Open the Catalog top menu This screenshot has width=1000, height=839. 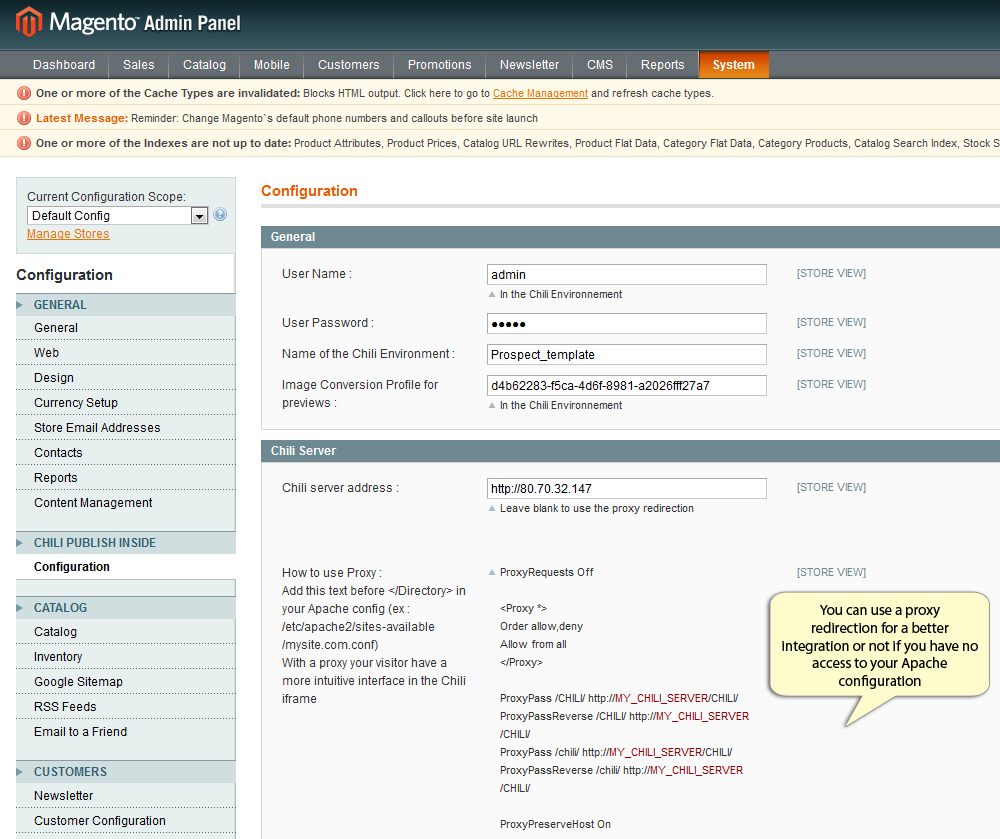click(x=204, y=64)
